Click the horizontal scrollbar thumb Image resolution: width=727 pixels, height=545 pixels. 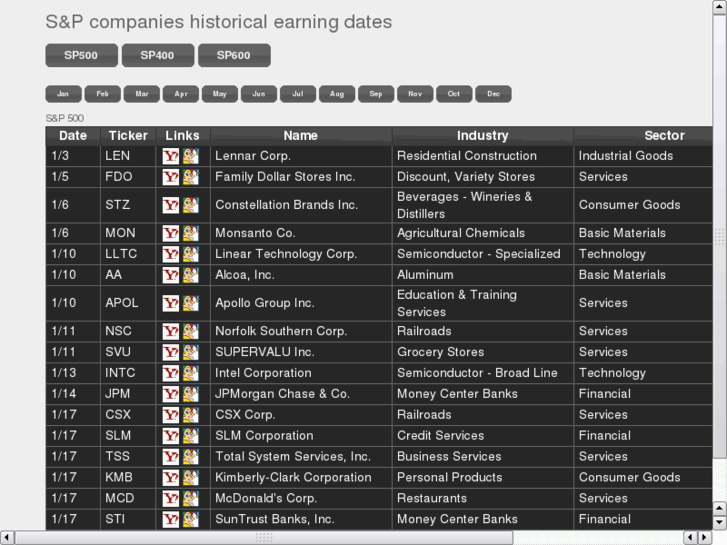(x=264, y=538)
